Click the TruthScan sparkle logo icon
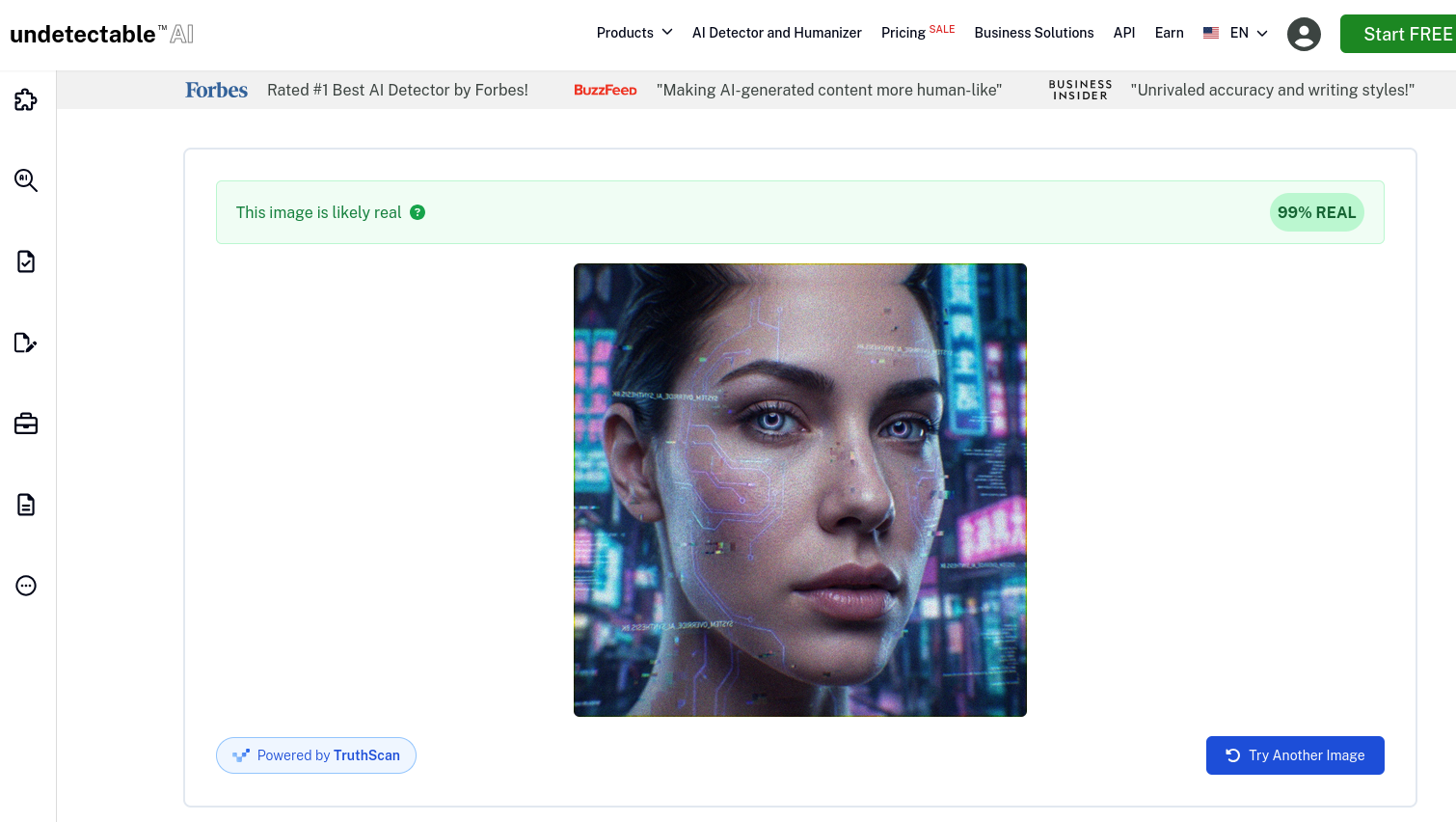Viewport: 1456px width, 822px height. 240,755
